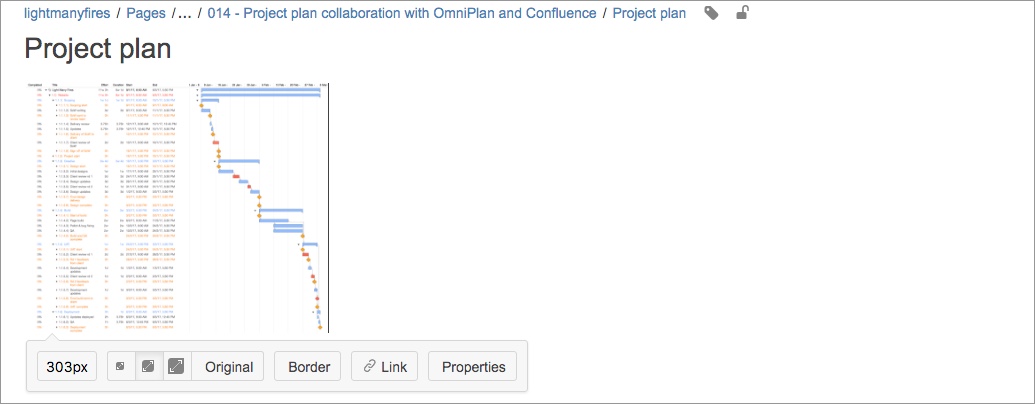The image size is (1035, 404).
Task: Open image Properties dialog
Action: click(473, 366)
